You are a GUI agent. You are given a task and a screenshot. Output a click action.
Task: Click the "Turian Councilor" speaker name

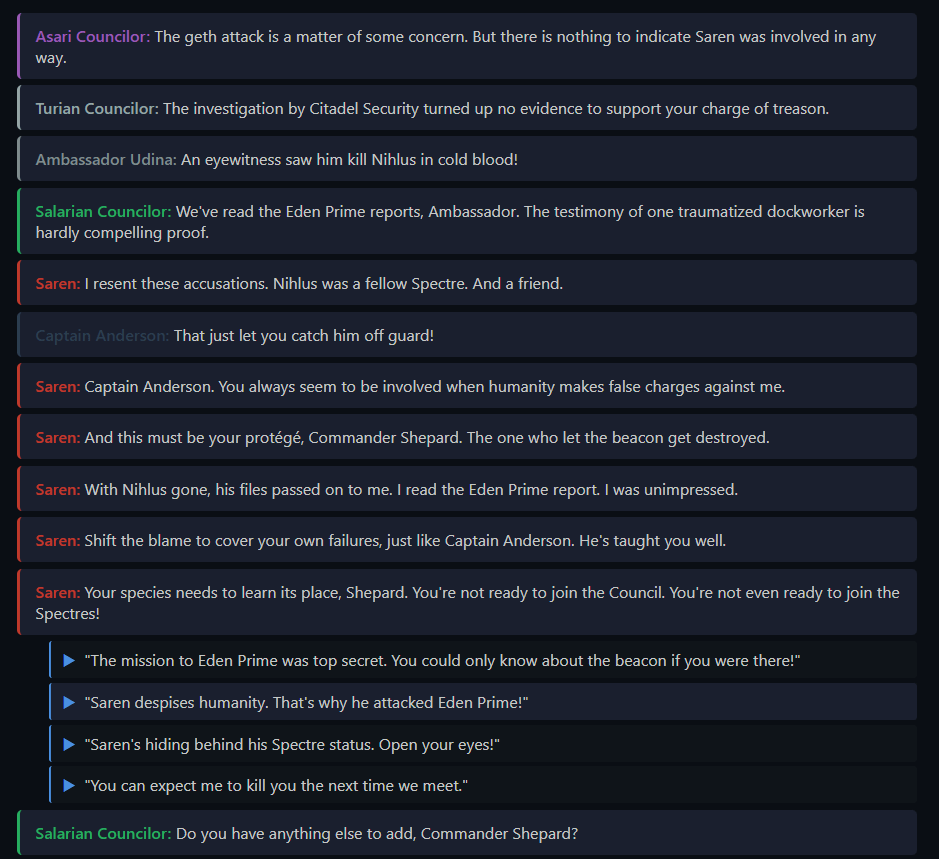(97, 108)
